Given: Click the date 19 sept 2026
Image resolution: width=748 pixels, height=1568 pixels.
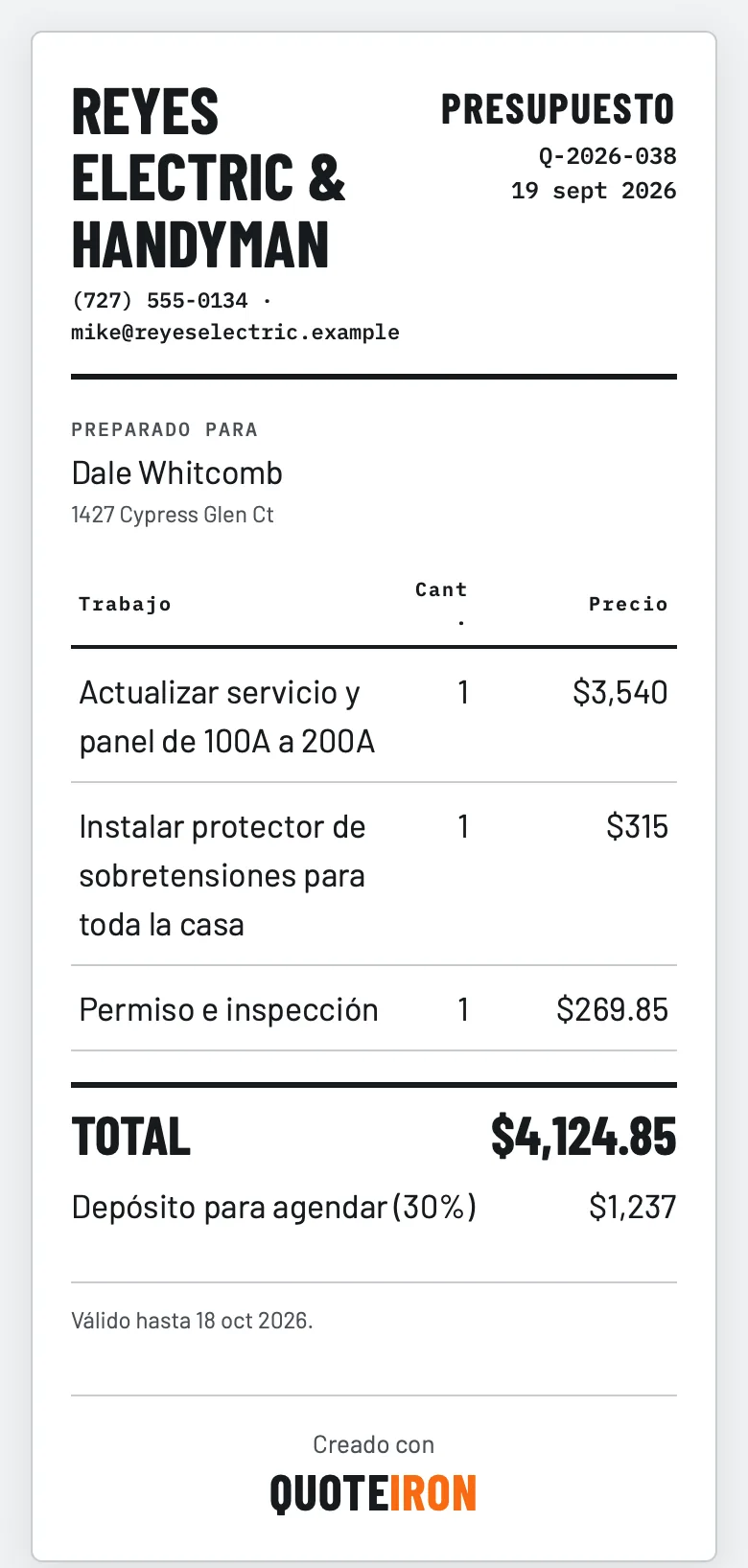Looking at the screenshot, I should click(594, 191).
